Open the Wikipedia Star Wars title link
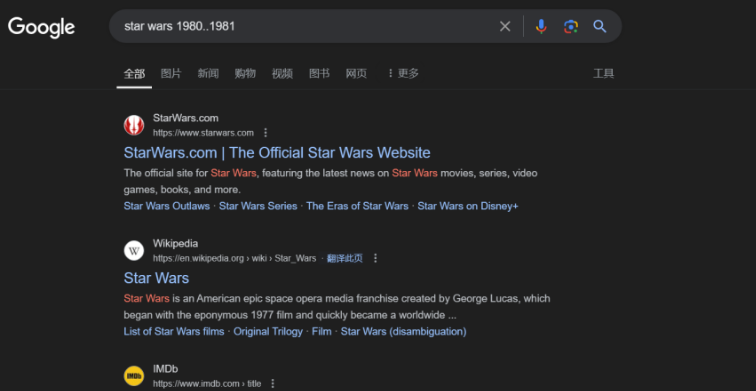This screenshot has height=391, width=756. [x=156, y=278]
